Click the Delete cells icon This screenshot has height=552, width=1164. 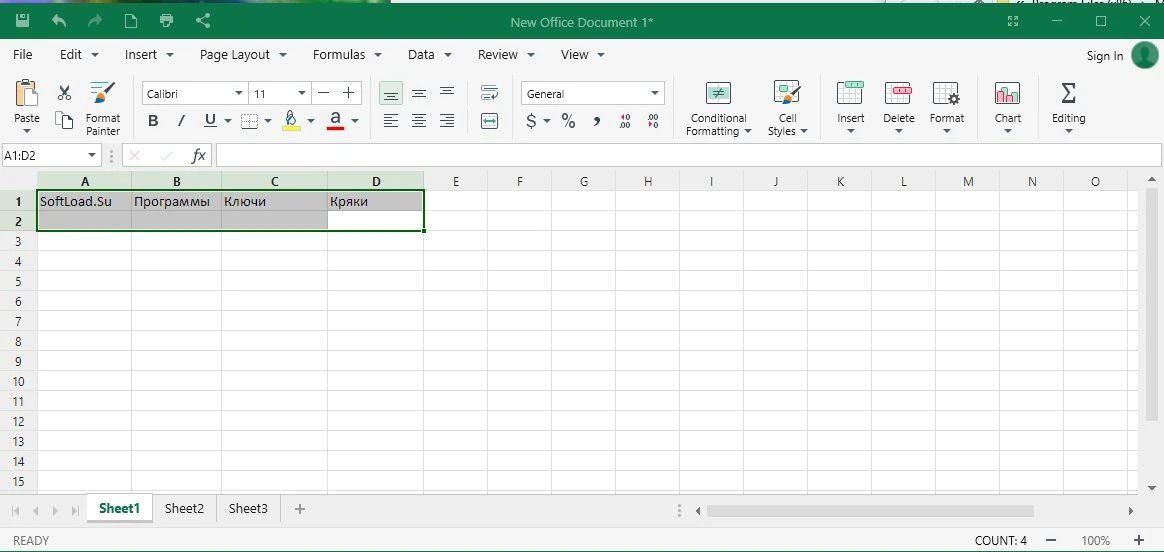click(x=898, y=93)
